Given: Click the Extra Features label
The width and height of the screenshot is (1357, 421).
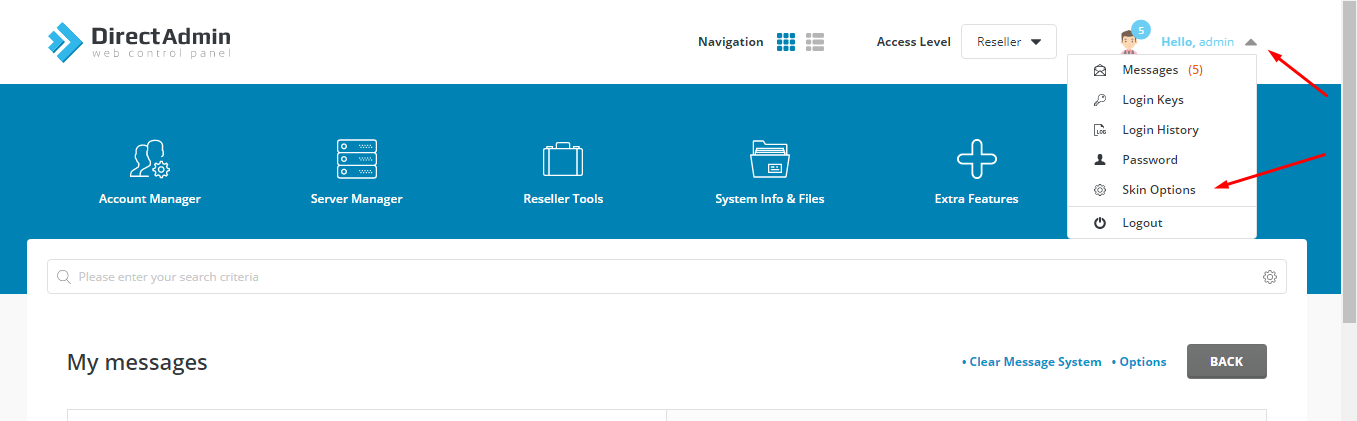Looking at the screenshot, I should 977,199.
